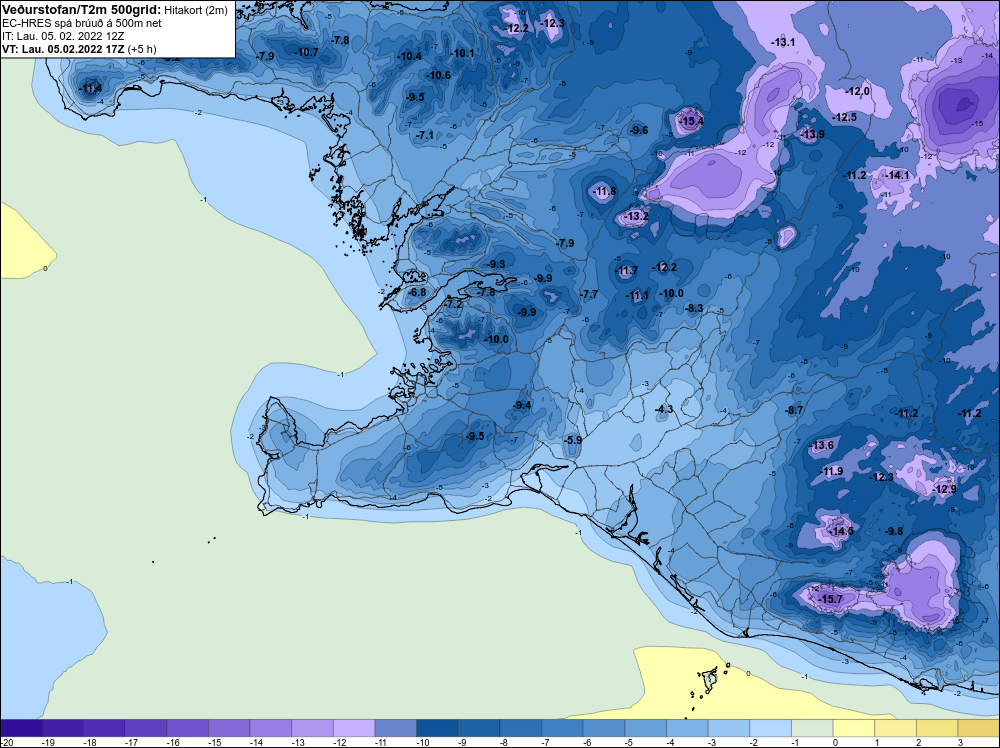
Task: Click the -13.1 temperature label
Action: click(783, 42)
